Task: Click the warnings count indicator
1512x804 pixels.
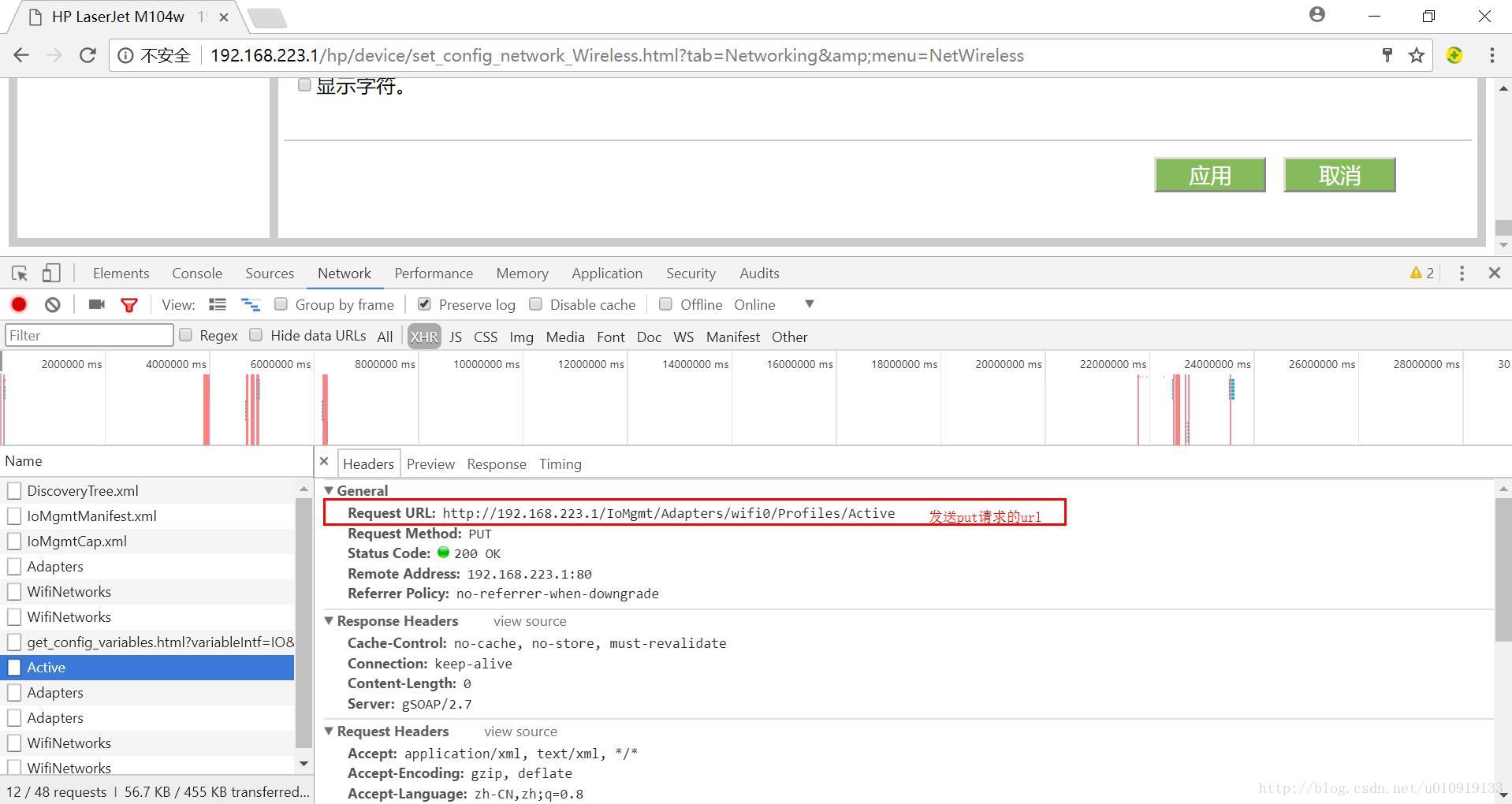Action: [1422, 273]
